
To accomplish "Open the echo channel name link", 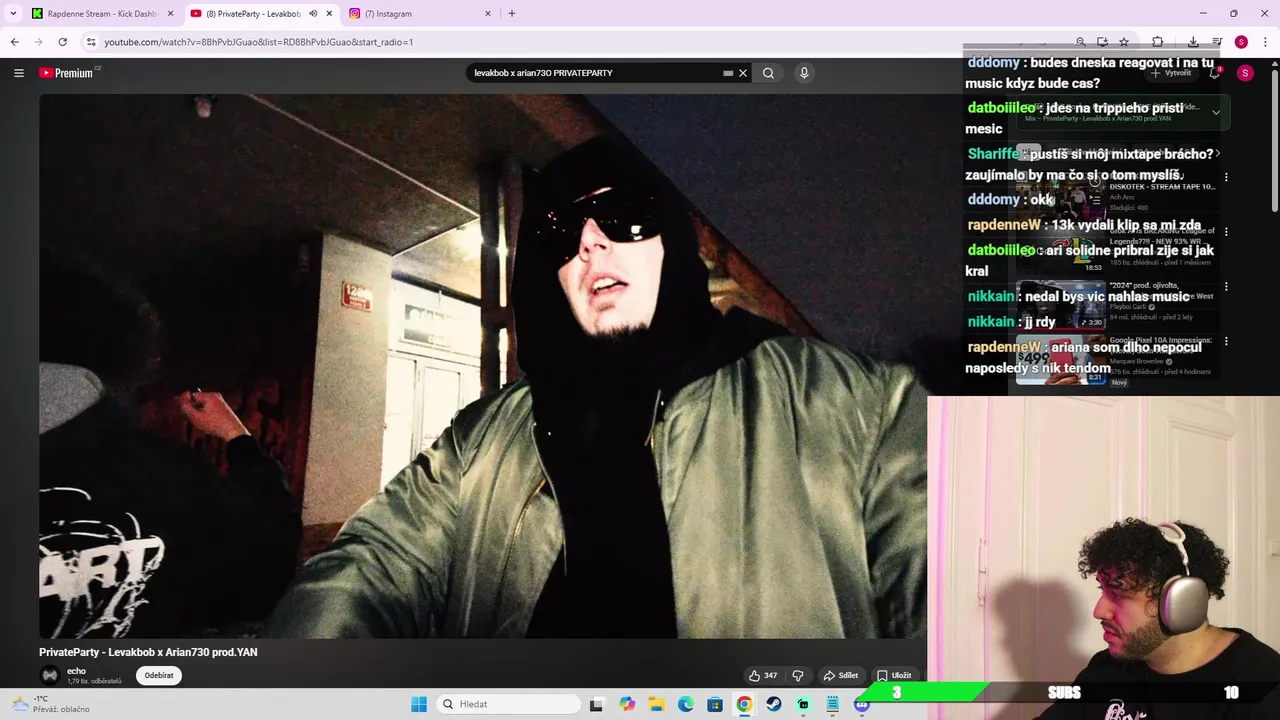I will point(76,671).
